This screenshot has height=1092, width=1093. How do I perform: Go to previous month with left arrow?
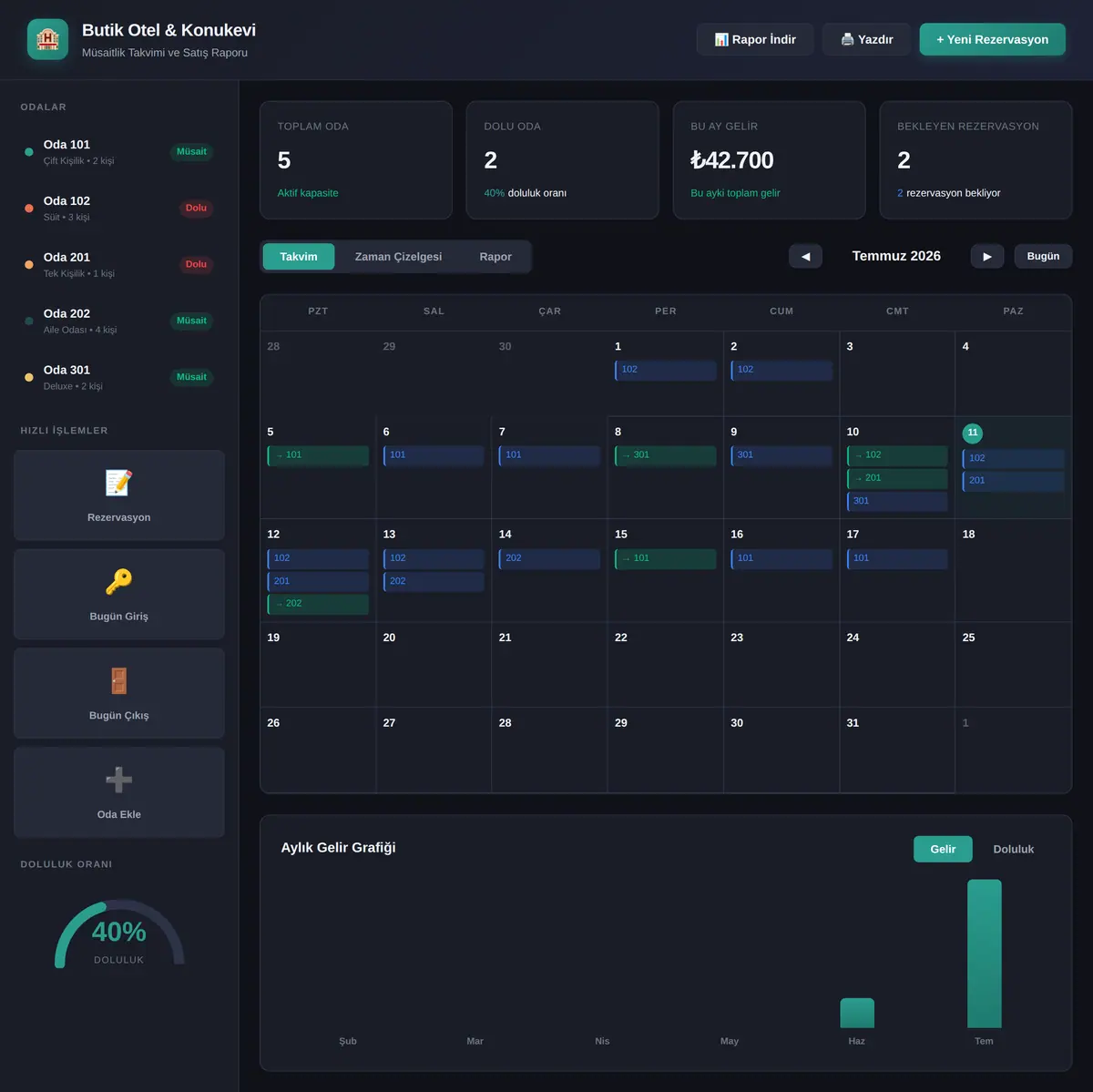tap(805, 257)
